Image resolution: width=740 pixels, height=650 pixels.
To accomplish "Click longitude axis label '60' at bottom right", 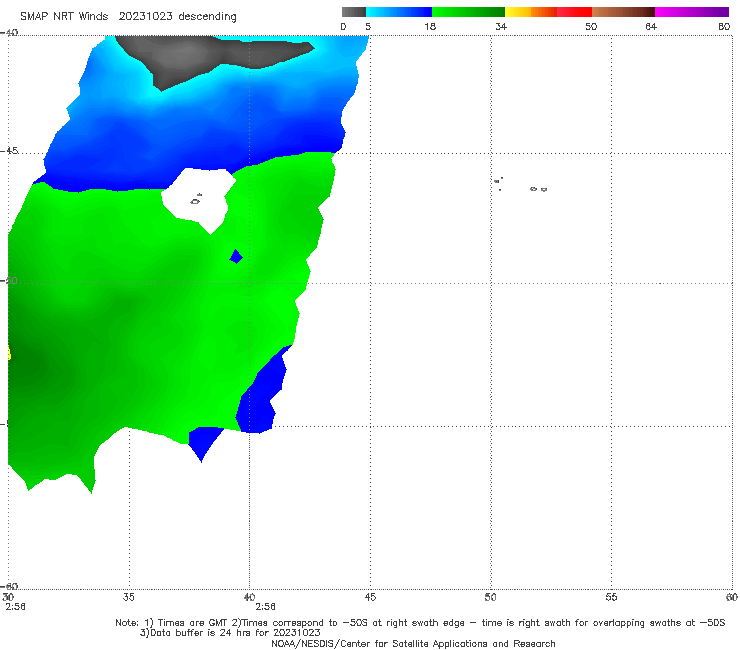I will [732, 597].
